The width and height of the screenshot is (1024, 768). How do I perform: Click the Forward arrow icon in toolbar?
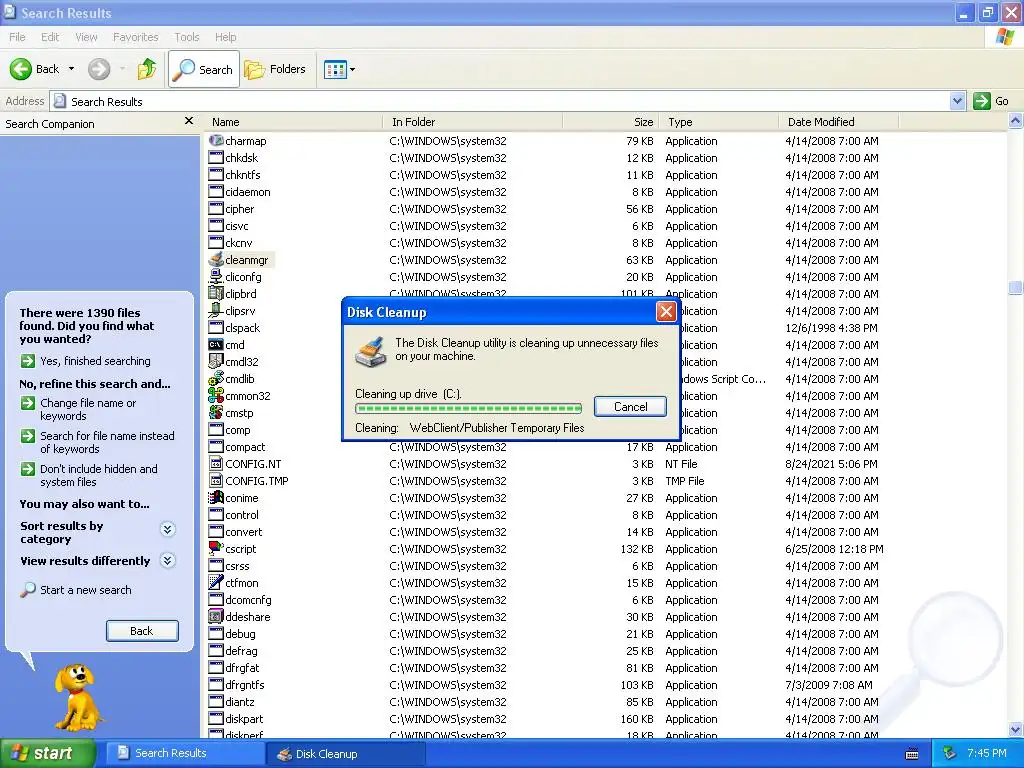[x=99, y=69]
